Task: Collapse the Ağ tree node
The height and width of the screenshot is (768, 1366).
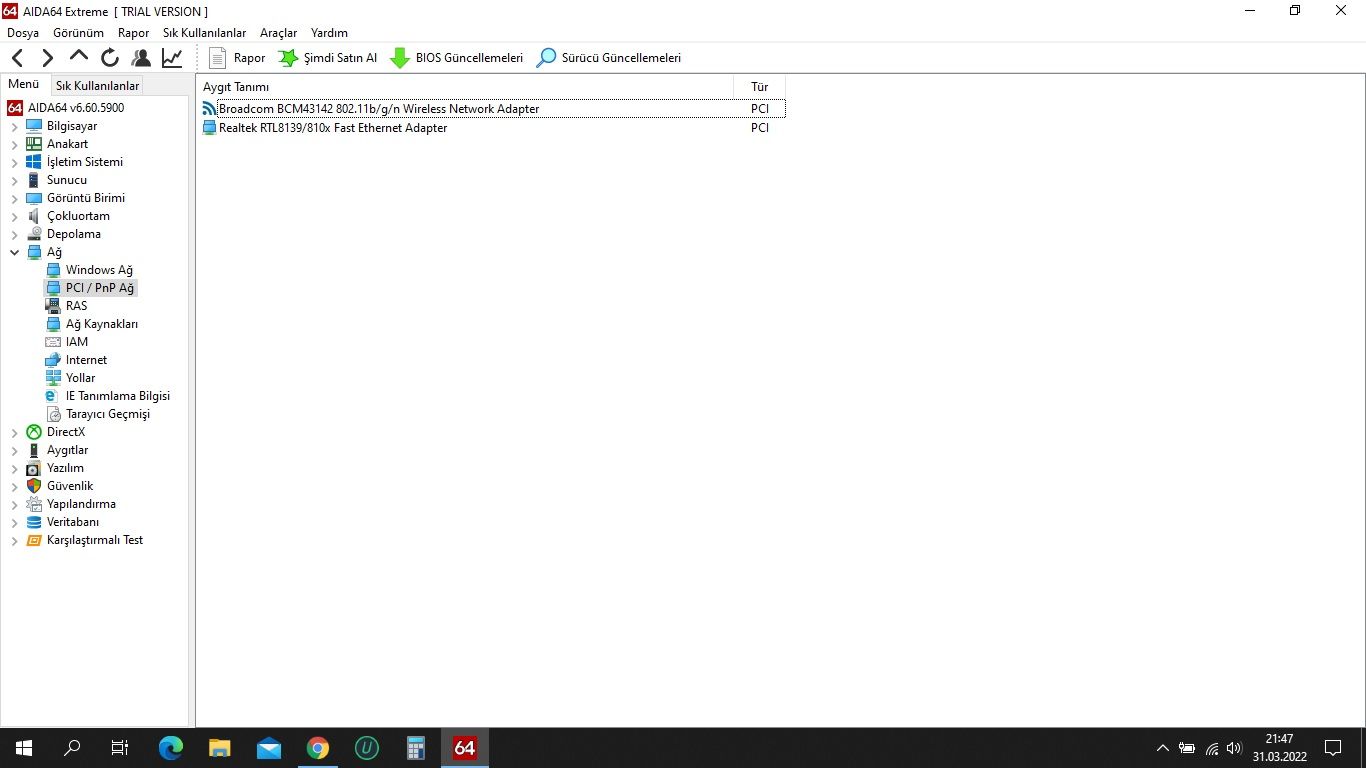Action: click(14, 253)
